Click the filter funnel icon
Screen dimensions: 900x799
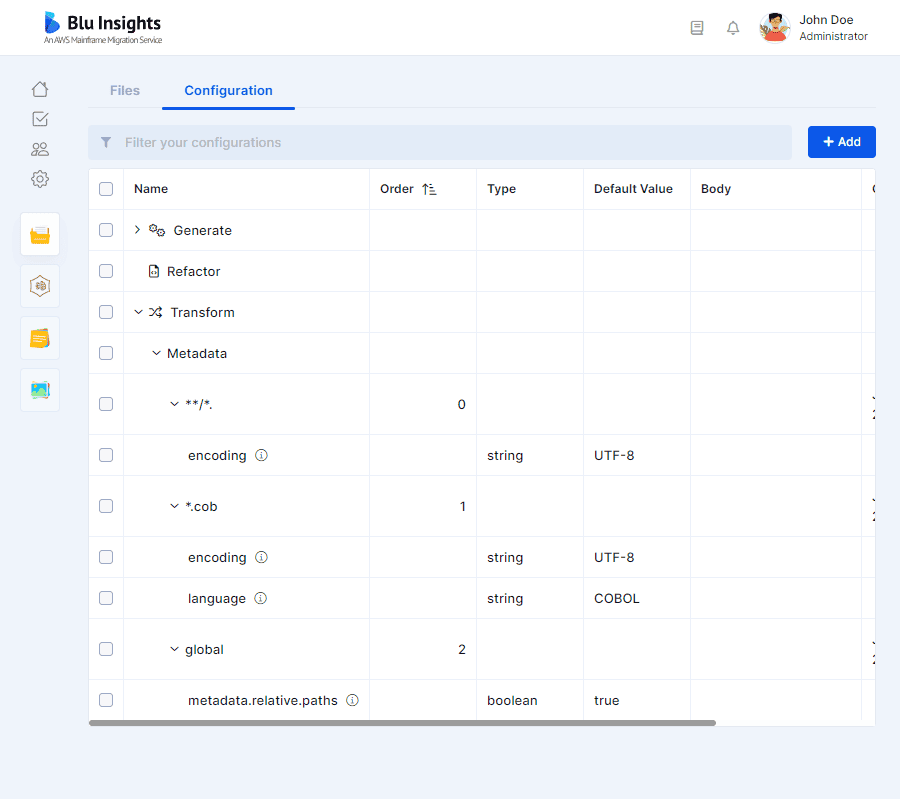(106, 142)
